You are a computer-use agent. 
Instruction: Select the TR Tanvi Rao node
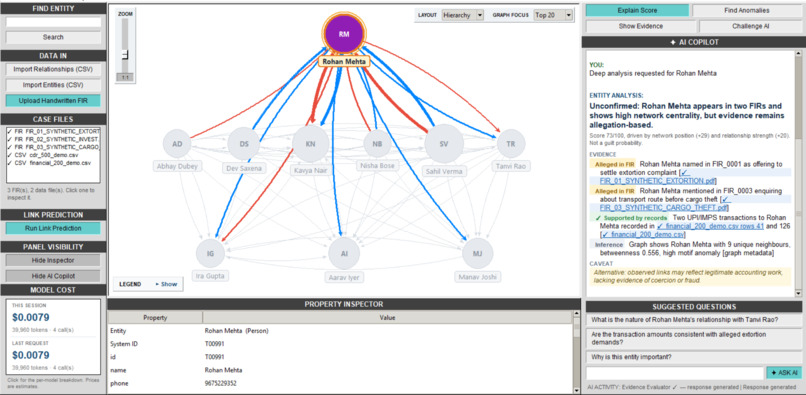[x=510, y=144]
